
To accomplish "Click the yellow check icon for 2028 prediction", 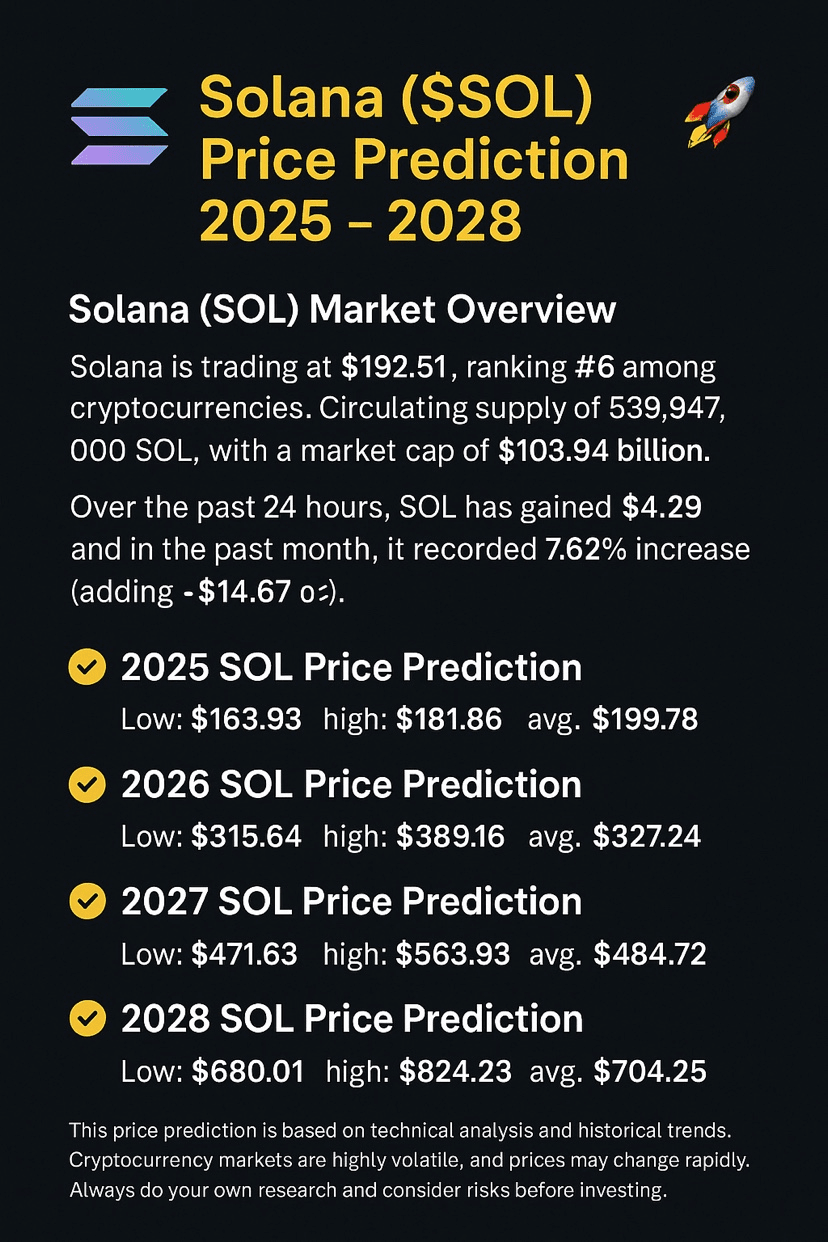I will [86, 1019].
